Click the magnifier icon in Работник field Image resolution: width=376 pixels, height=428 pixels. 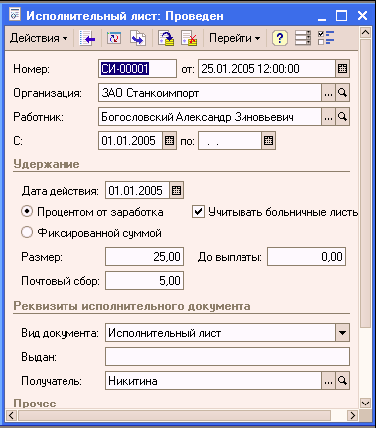click(x=342, y=117)
